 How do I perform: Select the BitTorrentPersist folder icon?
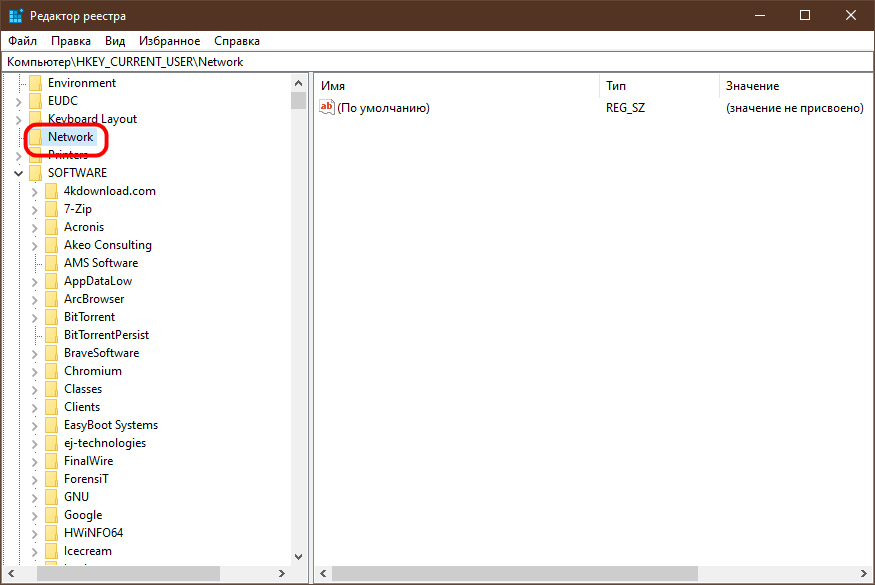[51, 335]
